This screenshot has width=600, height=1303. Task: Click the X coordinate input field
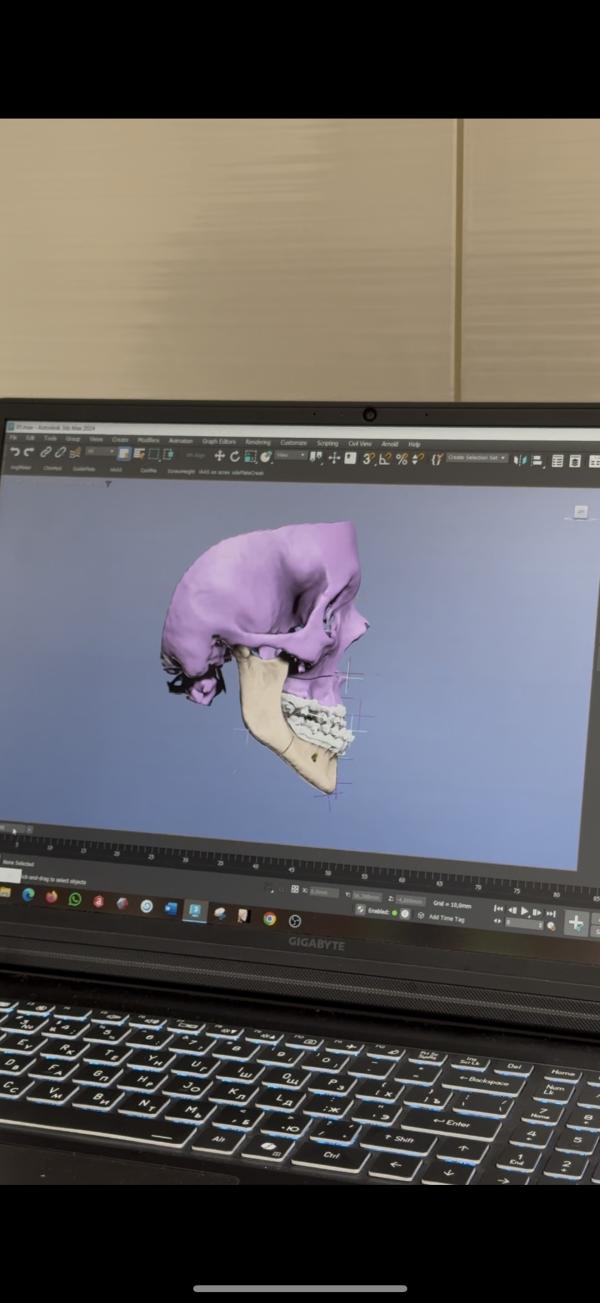pyautogui.click(x=325, y=892)
